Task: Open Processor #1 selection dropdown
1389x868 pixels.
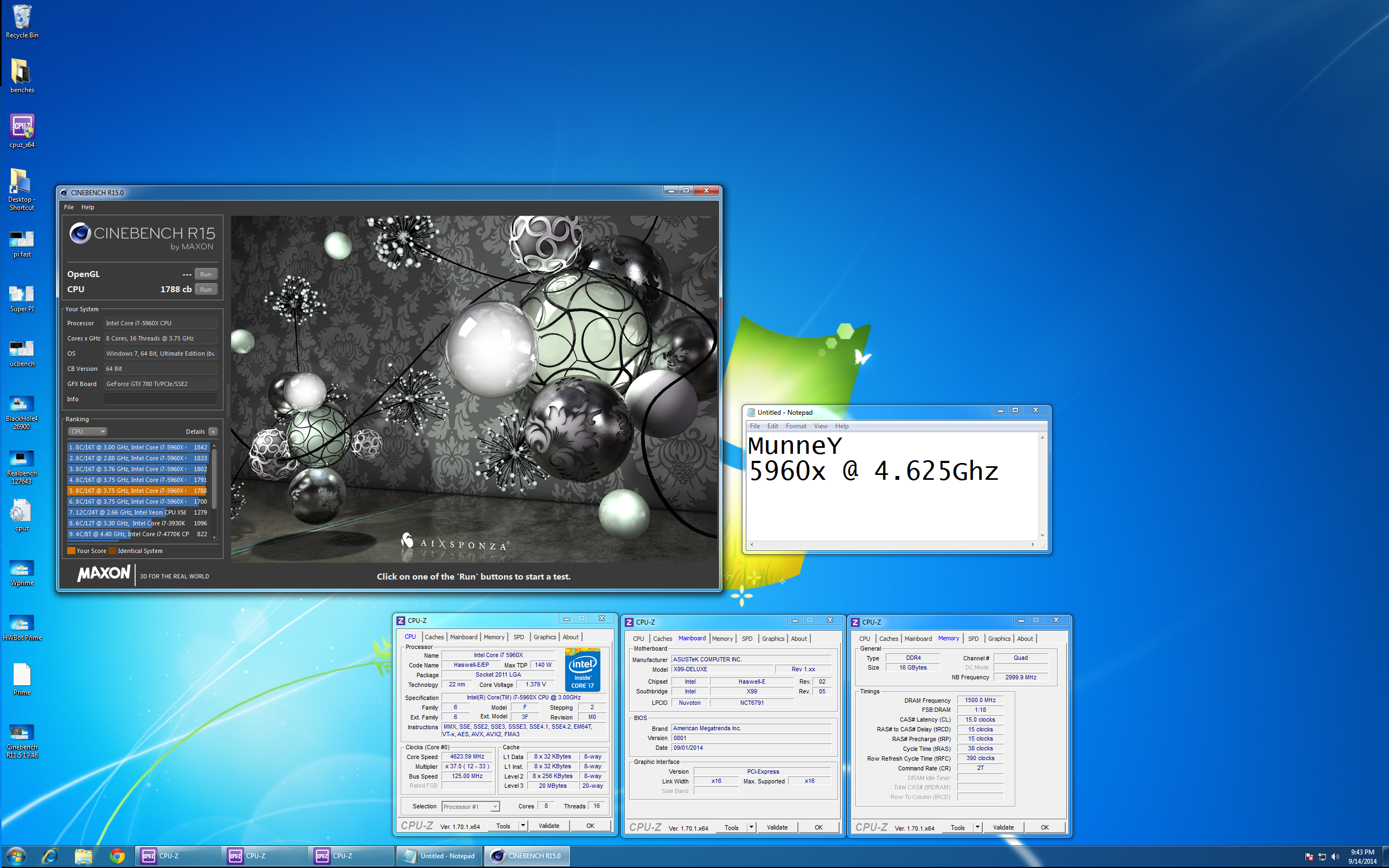Action: pos(470,807)
